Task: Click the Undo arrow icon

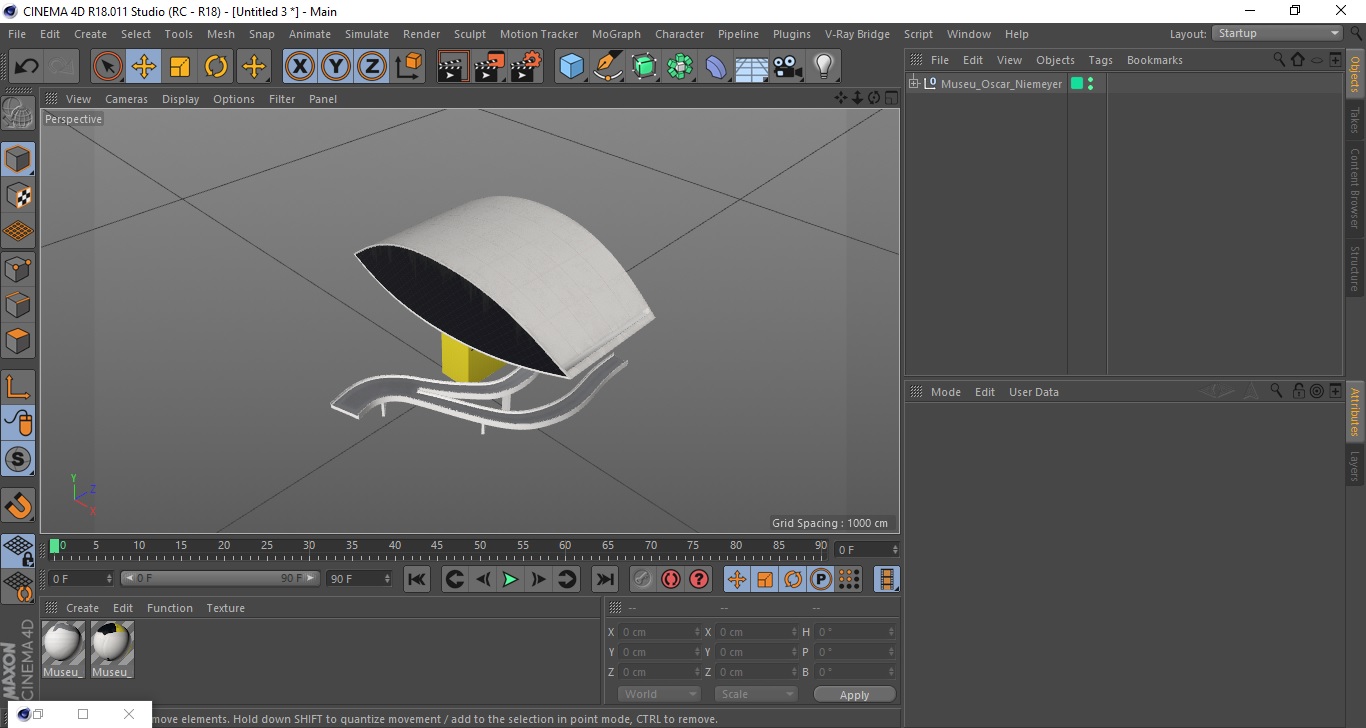Action: pos(27,67)
